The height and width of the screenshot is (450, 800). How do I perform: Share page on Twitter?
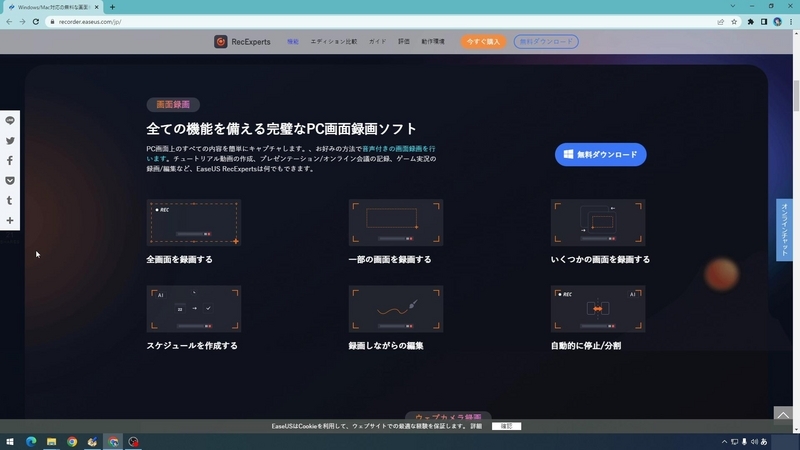pyautogui.click(x=10, y=141)
